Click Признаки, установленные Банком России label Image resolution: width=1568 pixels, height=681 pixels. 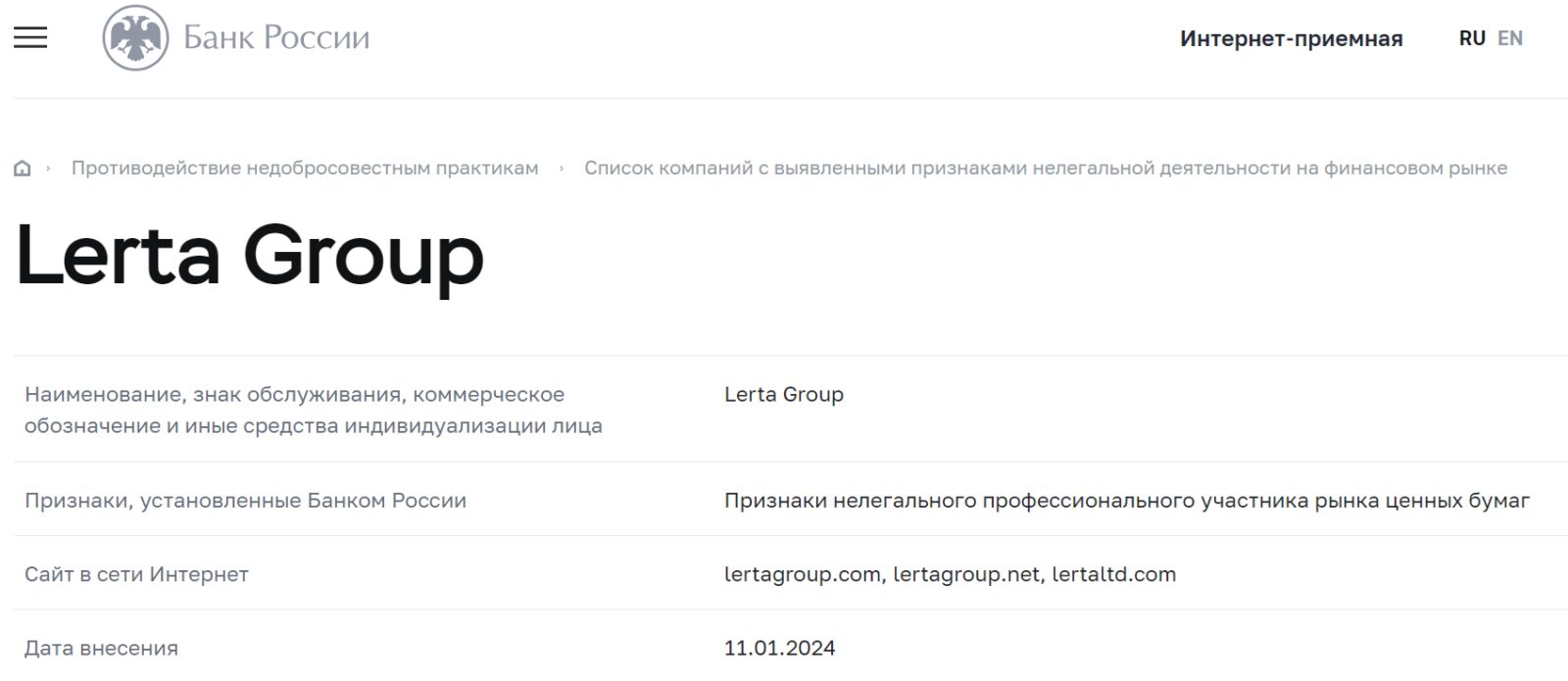(245, 501)
